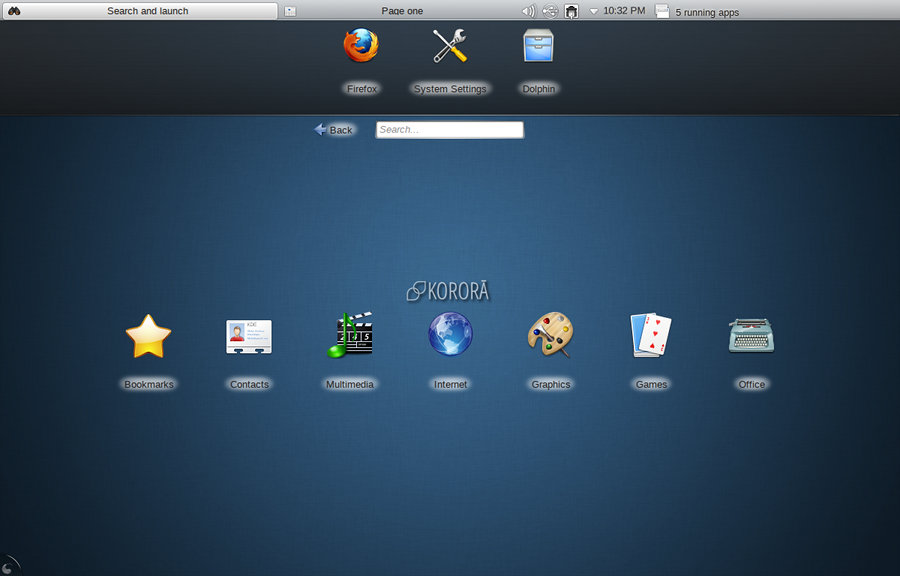The image size is (900, 576).
Task: Open the volume speaker tray icon
Action: [x=529, y=11]
